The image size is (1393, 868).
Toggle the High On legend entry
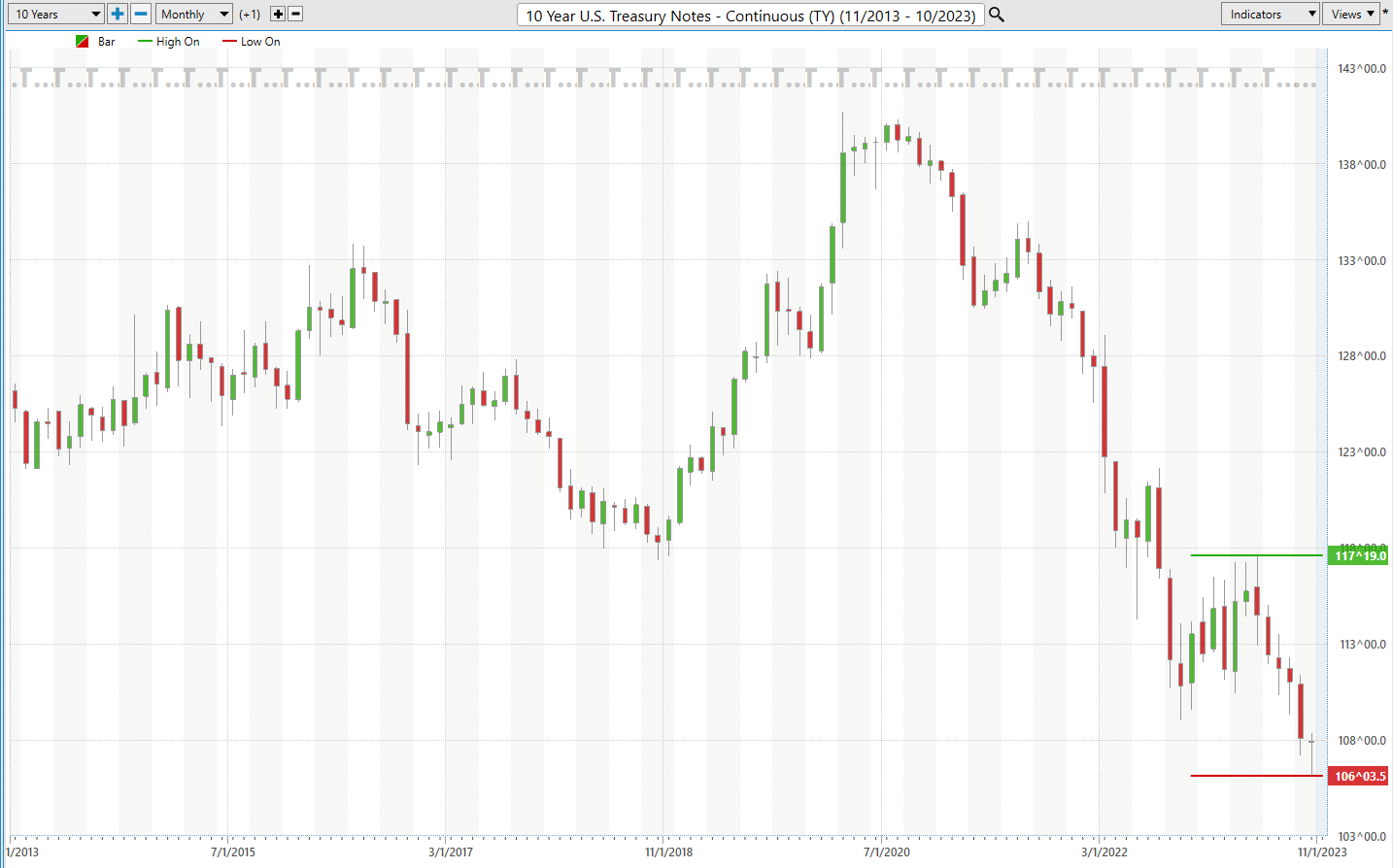(169, 42)
